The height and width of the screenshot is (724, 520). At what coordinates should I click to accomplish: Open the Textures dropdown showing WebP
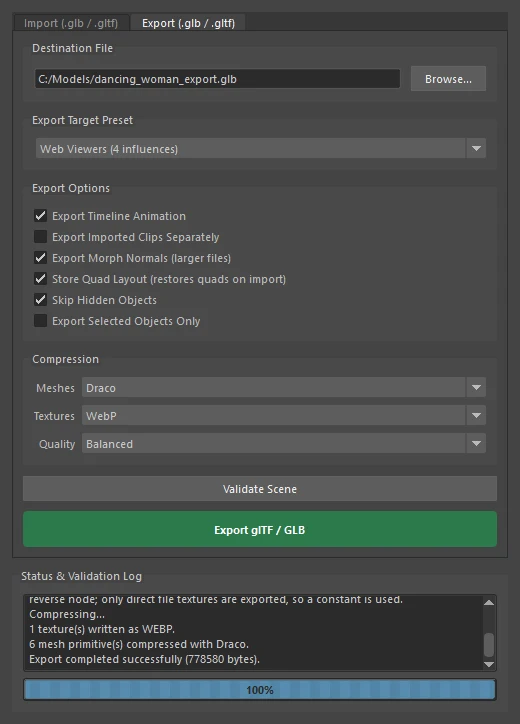[284, 416]
